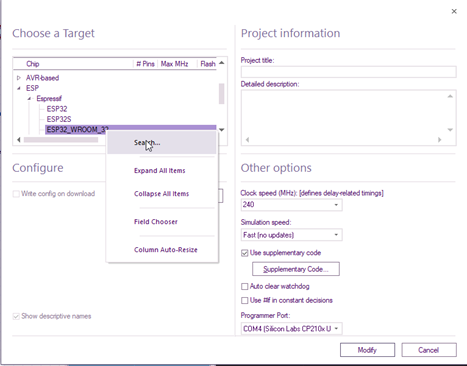Image resolution: width=467 pixels, height=366 pixels.
Task: Open the Supplementary Code... button
Action: pyautogui.click(x=296, y=269)
